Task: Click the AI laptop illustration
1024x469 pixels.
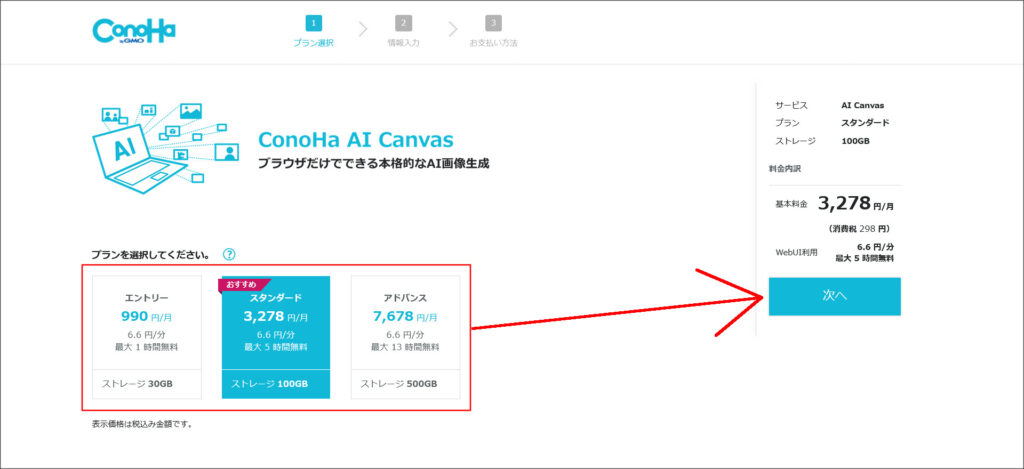Action: point(166,148)
